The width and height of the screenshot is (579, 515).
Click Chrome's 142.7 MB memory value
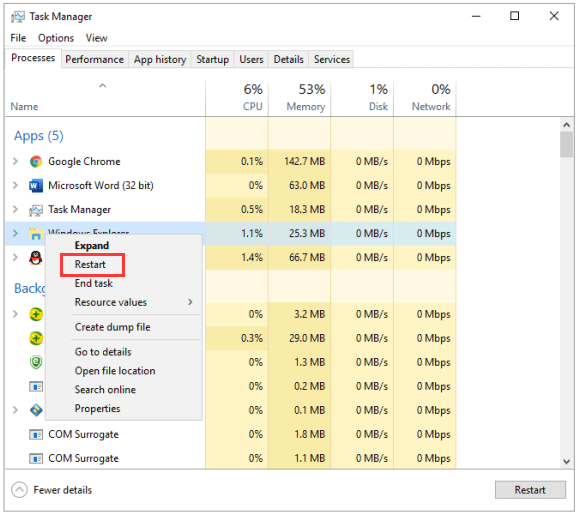tap(305, 161)
